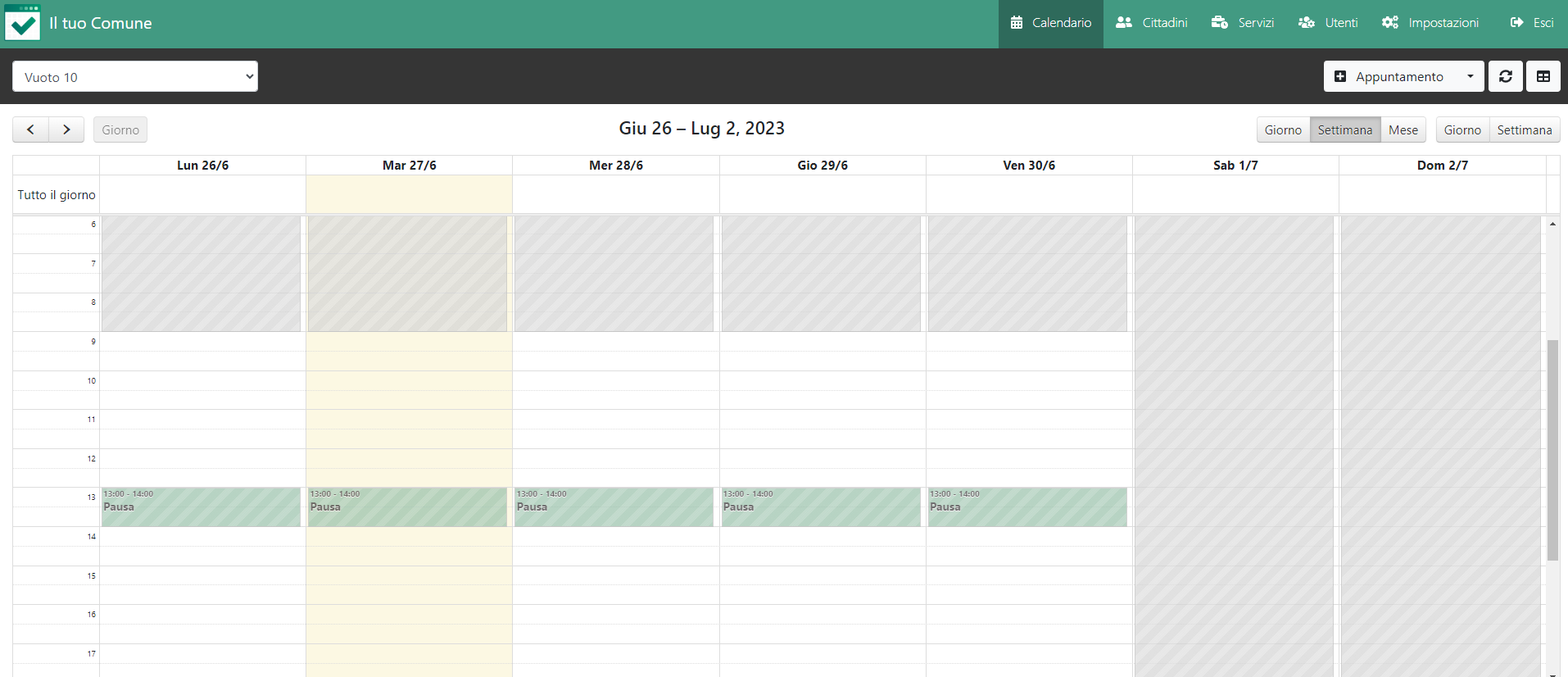Click the Appuntamento add button
The width and height of the screenshot is (1568, 677).
(x=1389, y=76)
